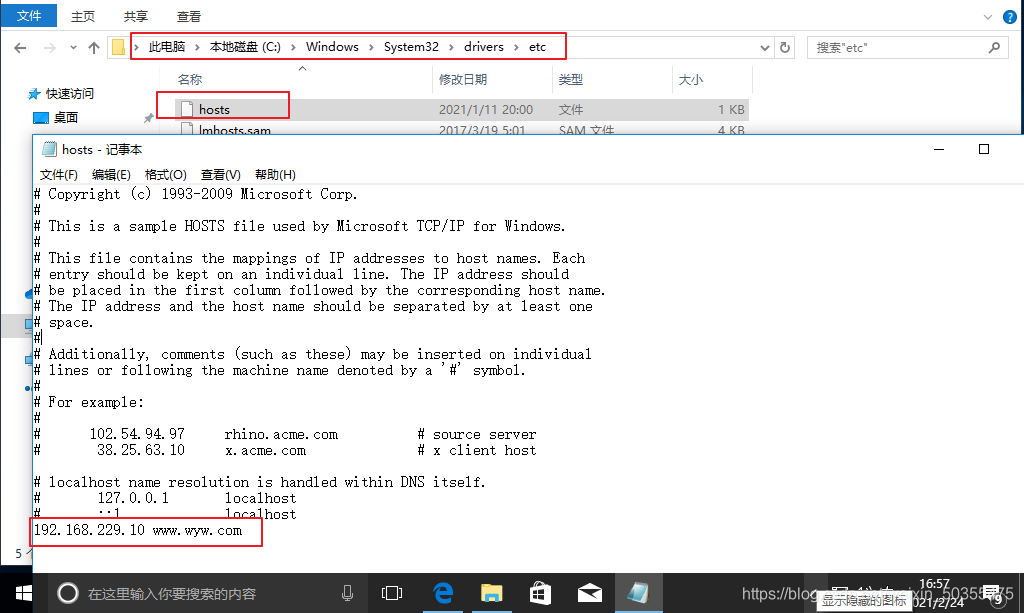Image resolution: width=1024 pixels, height=613 pixels.
Task: Select etc breadcrumb in address bar
Action: tap(537, 47)
